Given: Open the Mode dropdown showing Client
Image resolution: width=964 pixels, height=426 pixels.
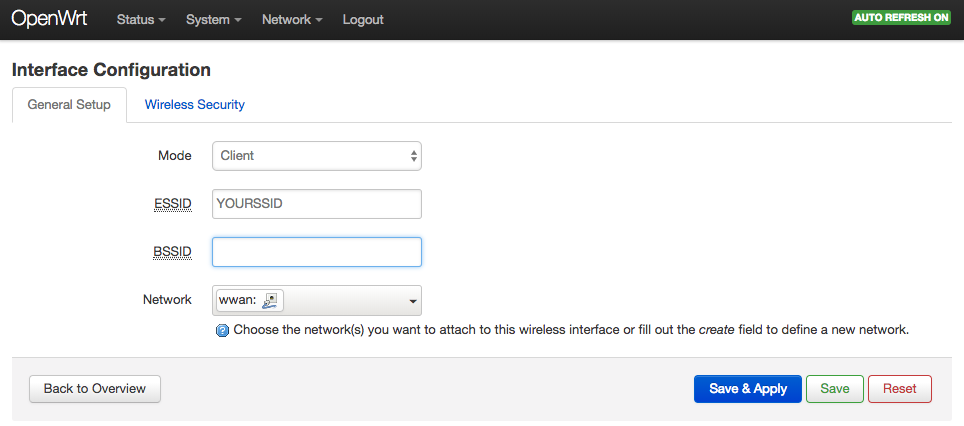Looking at the screenshot, I should (x=317, y=156).
